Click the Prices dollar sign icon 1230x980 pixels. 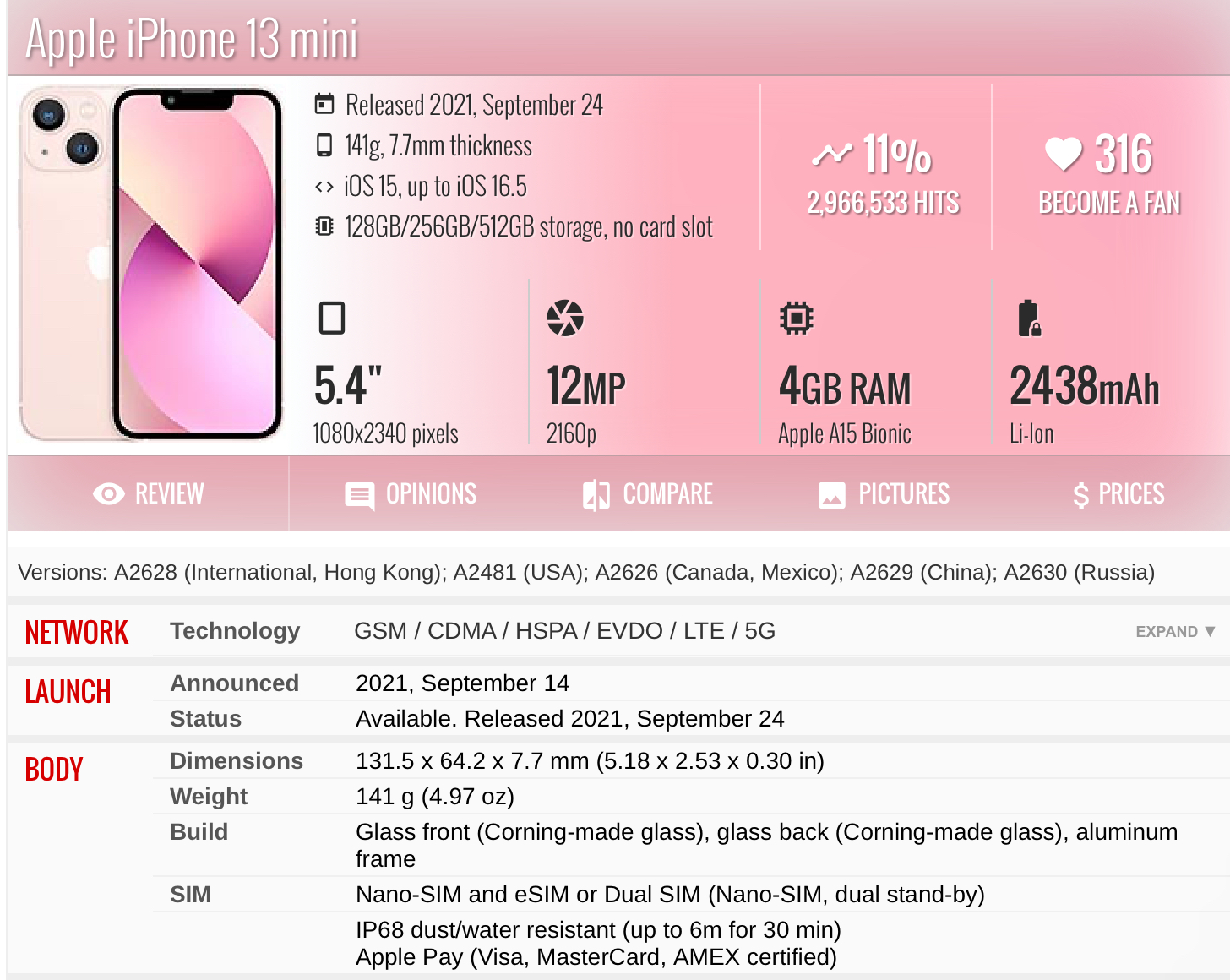tap(1080, 495)
